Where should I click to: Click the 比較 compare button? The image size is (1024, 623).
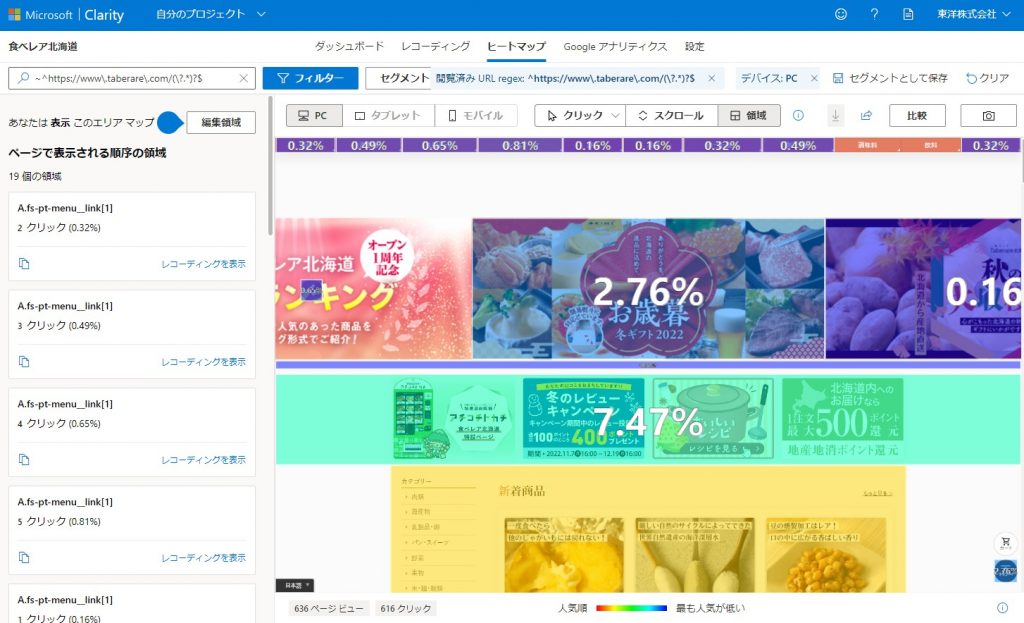coord(917,116)
